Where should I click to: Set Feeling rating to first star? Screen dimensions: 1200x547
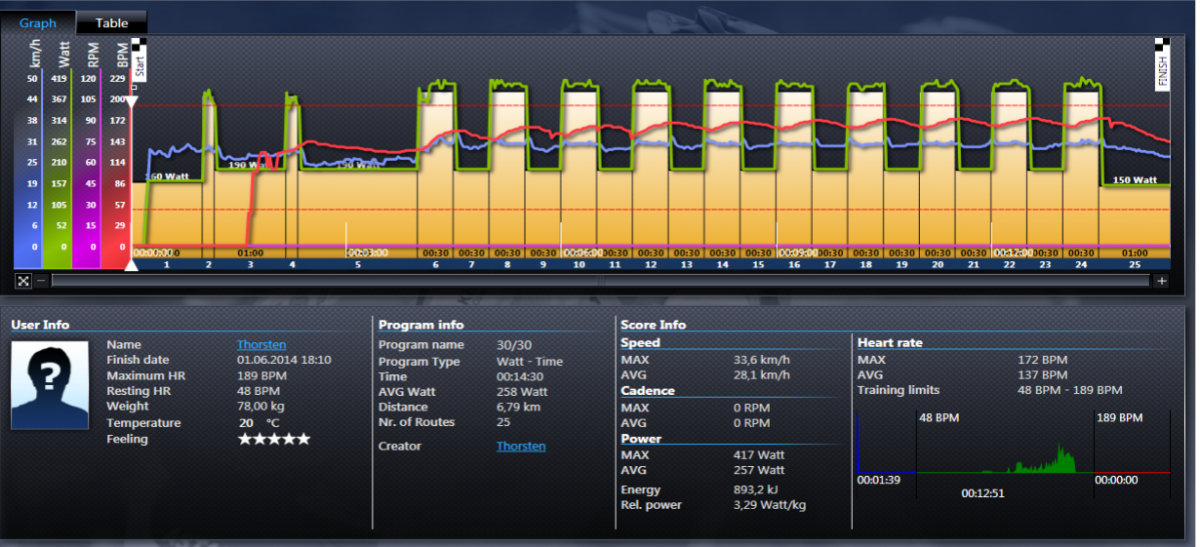click(244, 439)
